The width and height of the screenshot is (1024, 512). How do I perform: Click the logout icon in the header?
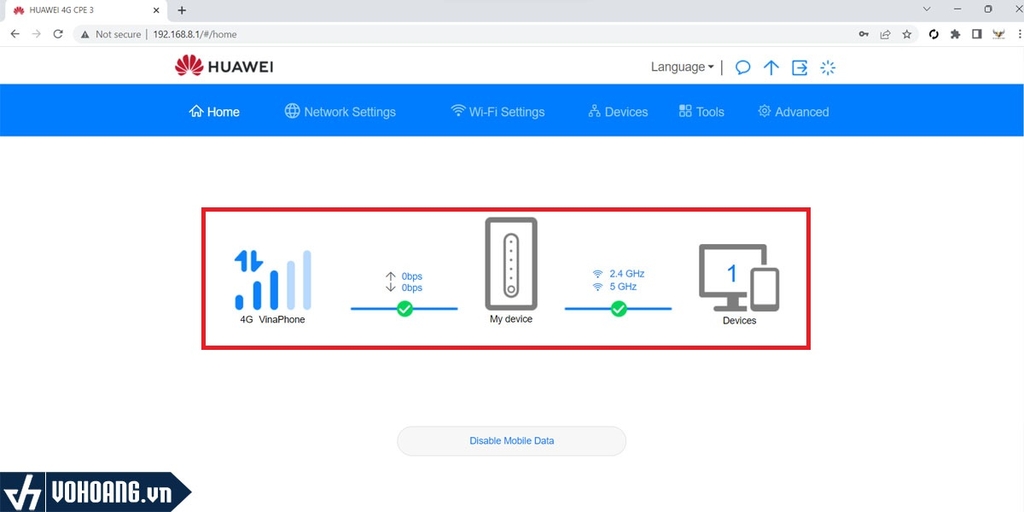[799, 67]
